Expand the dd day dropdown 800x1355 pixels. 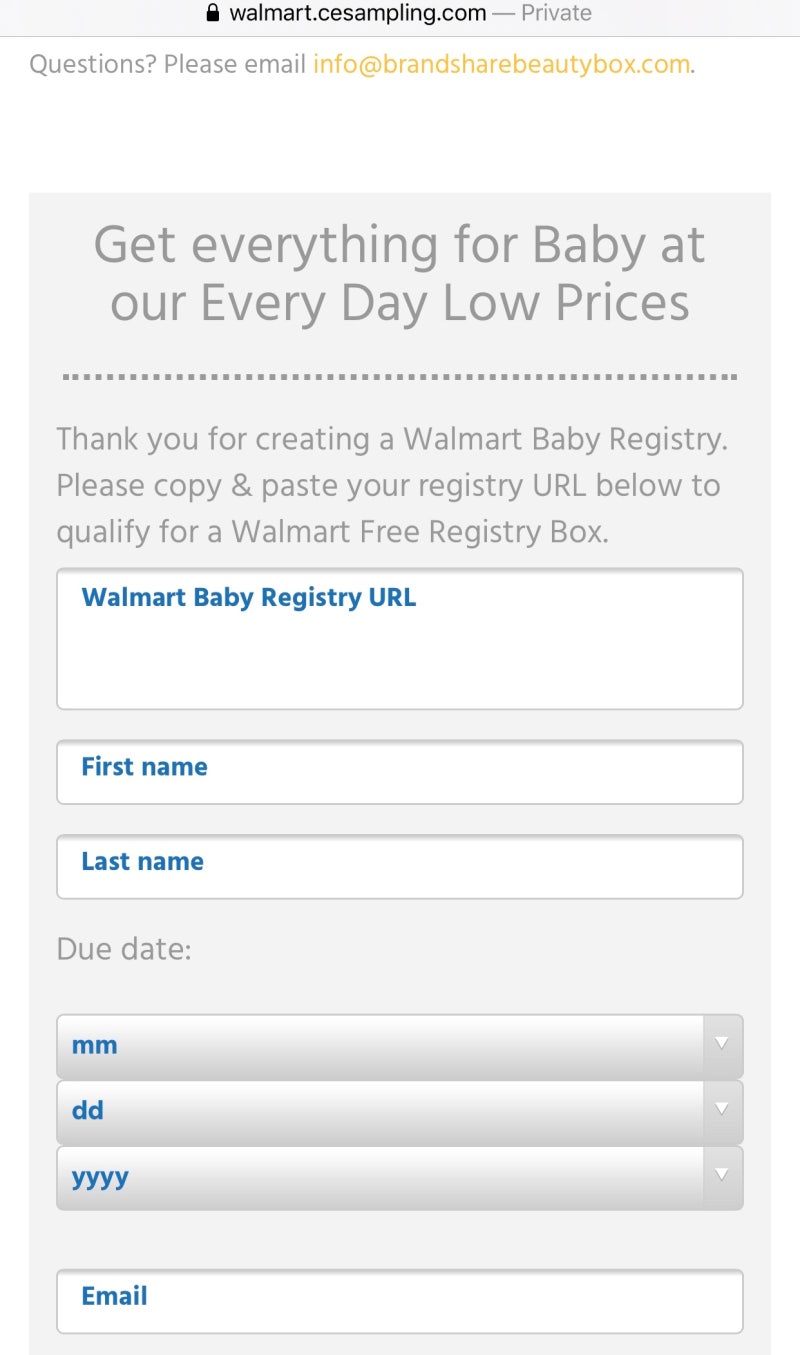[x=380, y=1112]
